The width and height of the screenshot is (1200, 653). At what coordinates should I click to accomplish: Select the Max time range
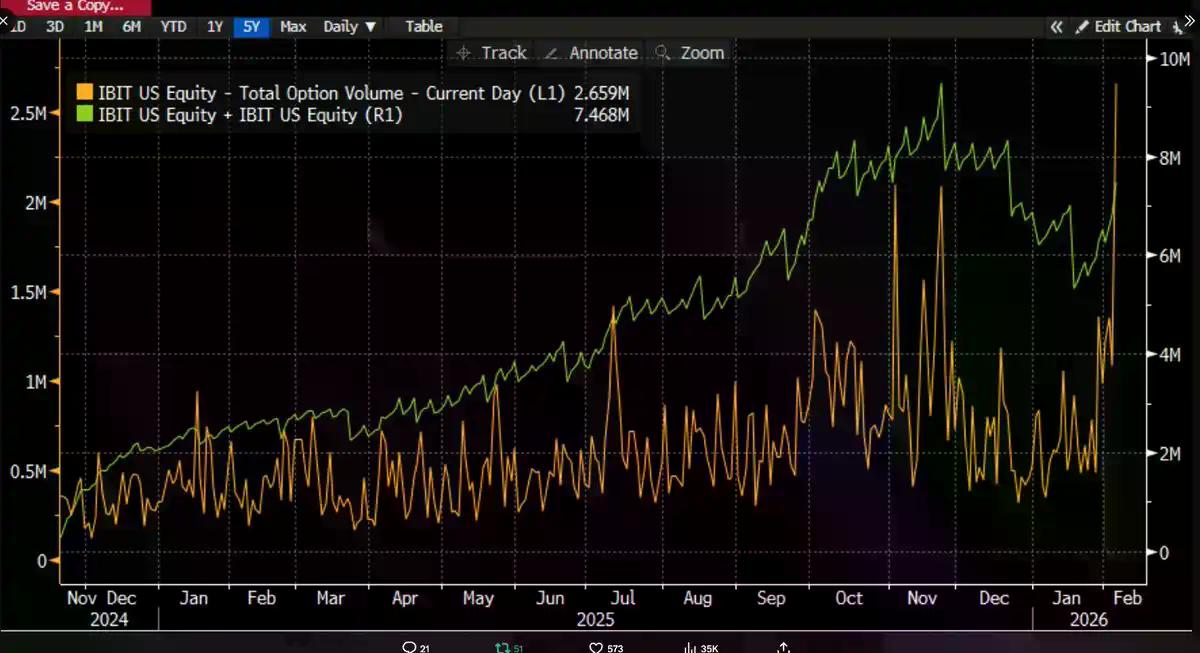pyautogui.click(x=293, y=27)
